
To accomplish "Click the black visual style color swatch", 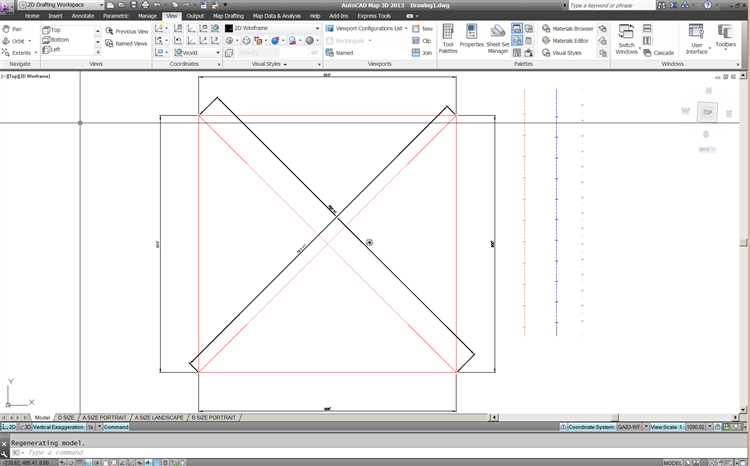I will 229,28.
